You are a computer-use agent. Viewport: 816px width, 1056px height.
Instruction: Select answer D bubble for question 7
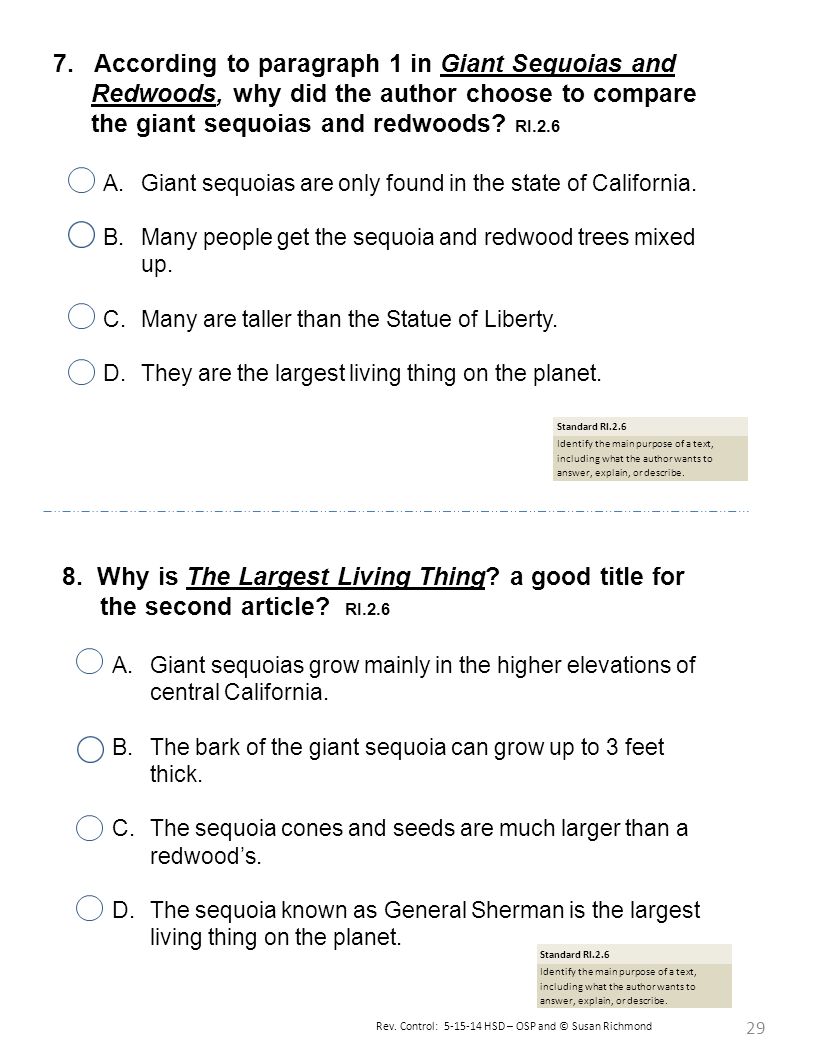point(81,372)
